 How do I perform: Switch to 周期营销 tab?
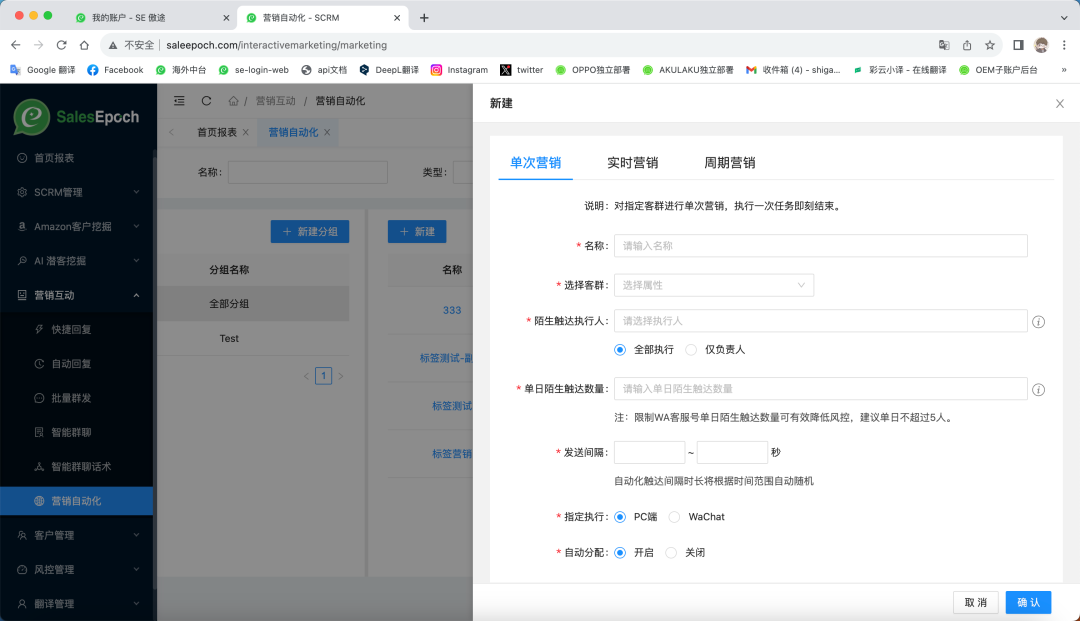point(729,163)
